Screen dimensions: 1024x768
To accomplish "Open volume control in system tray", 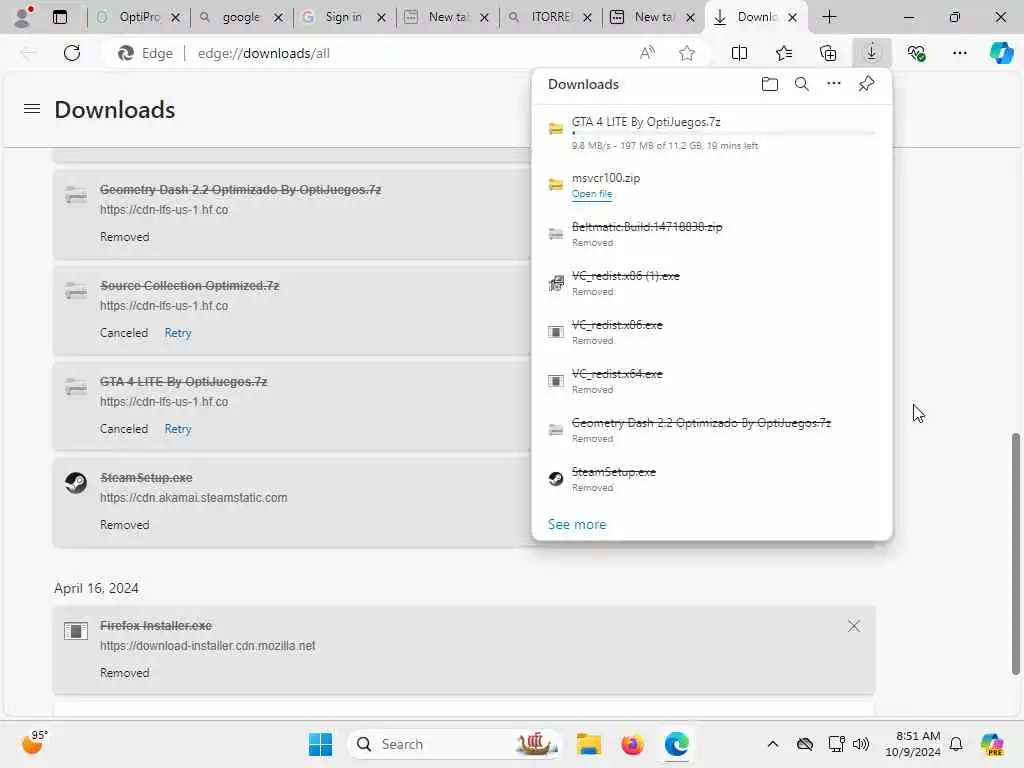I will (861, 744).
